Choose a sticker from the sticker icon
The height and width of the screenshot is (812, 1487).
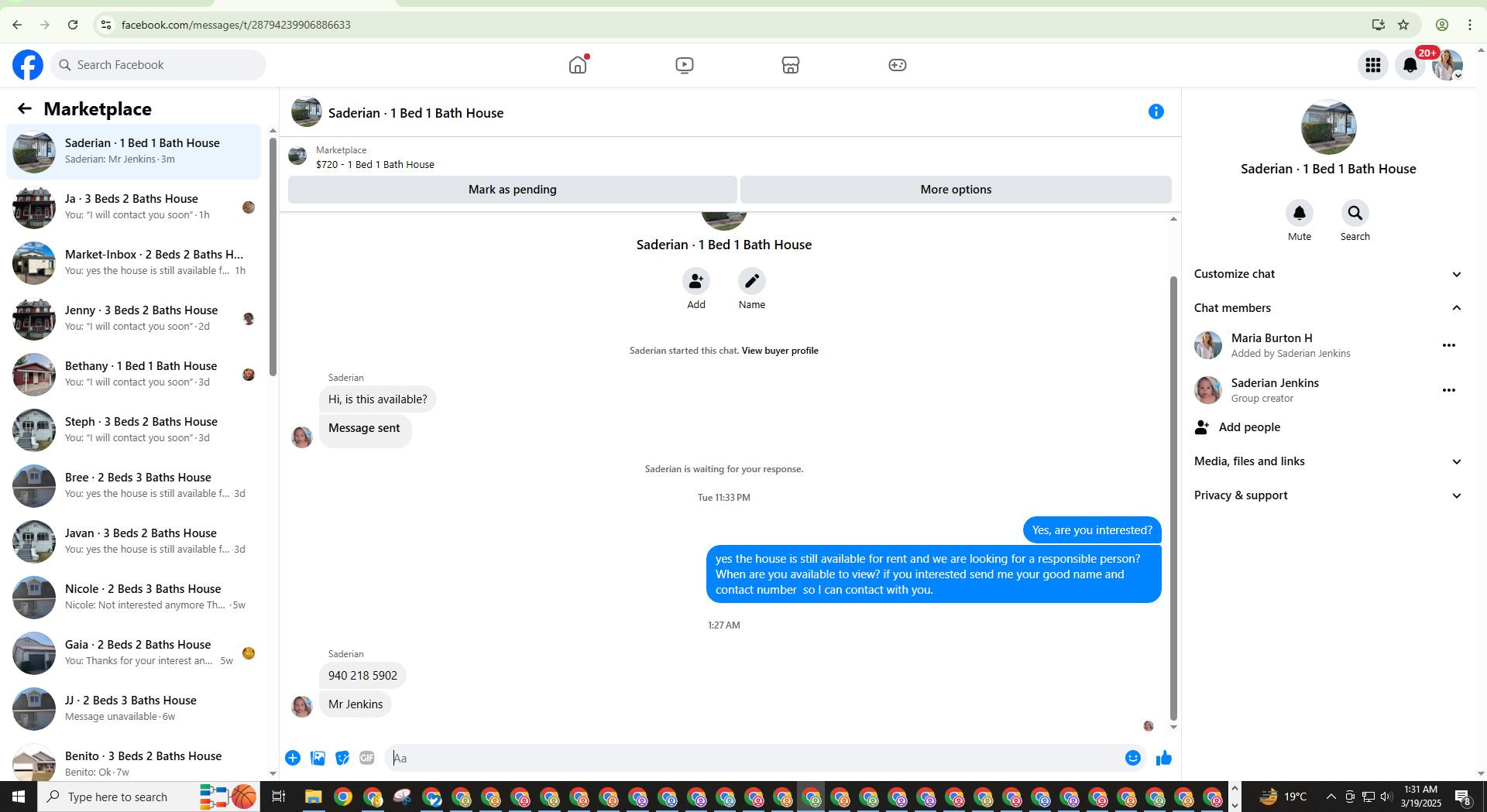tap(342, 758)
